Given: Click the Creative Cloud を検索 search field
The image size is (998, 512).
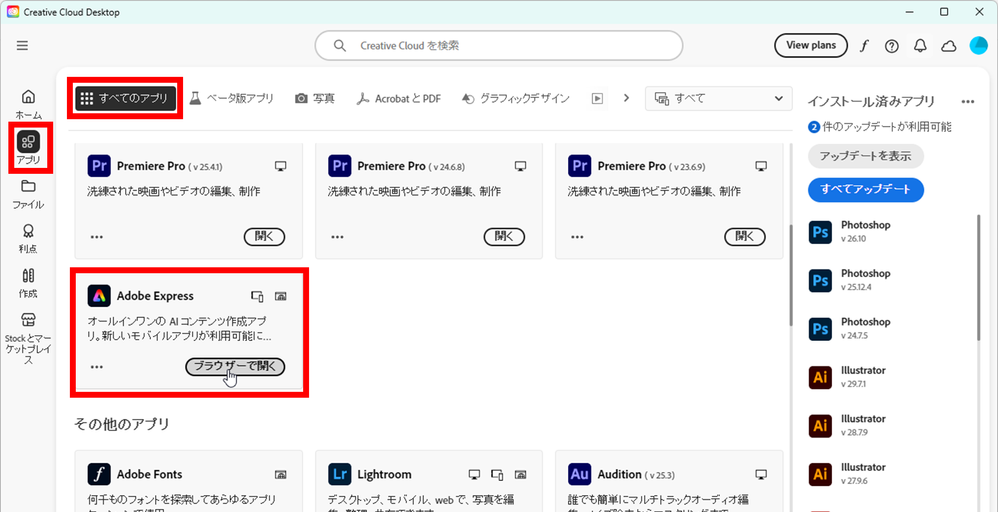Looking at the screenshot, I should 498,45.
